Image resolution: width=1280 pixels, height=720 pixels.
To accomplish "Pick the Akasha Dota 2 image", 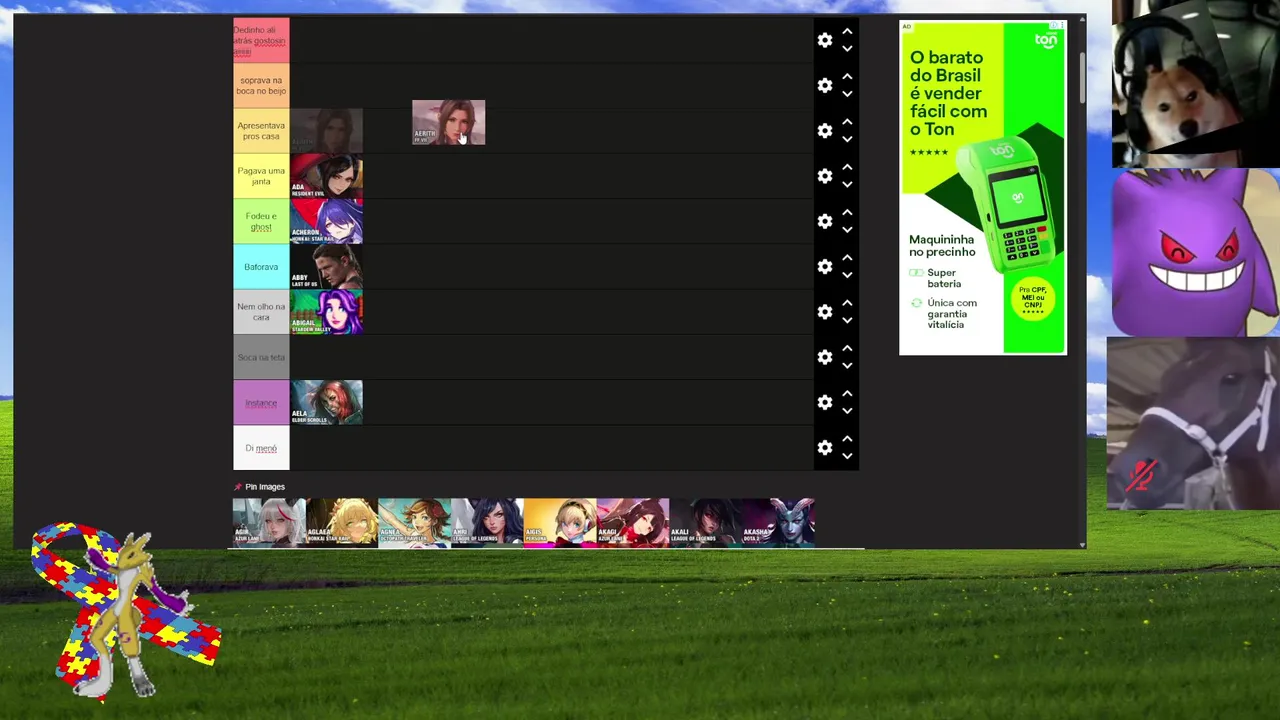I will coord(778,522).
